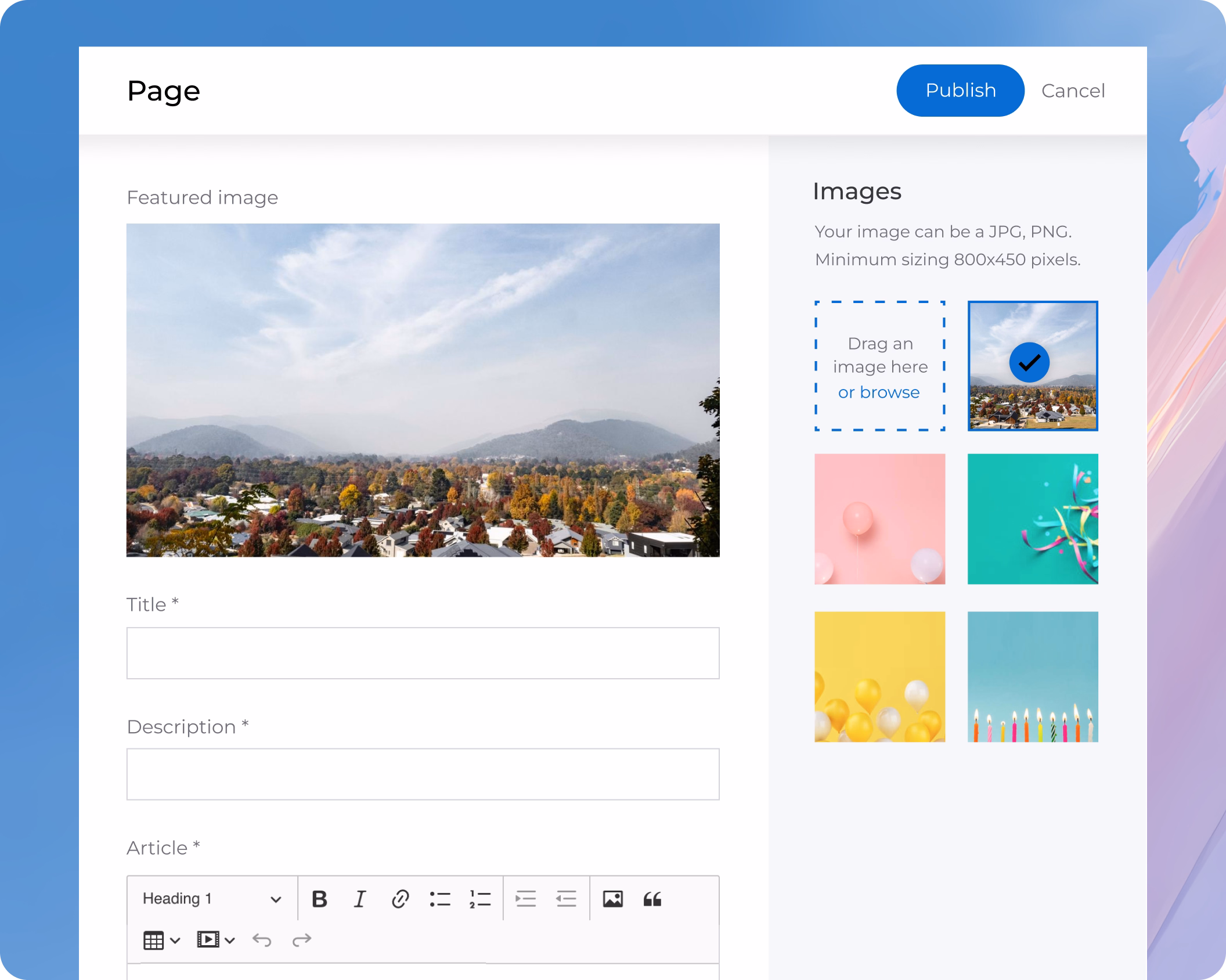Viewport: 1226px width, 980px height.
Task: Click the Title input field
Action: click(x=423, y=653)
